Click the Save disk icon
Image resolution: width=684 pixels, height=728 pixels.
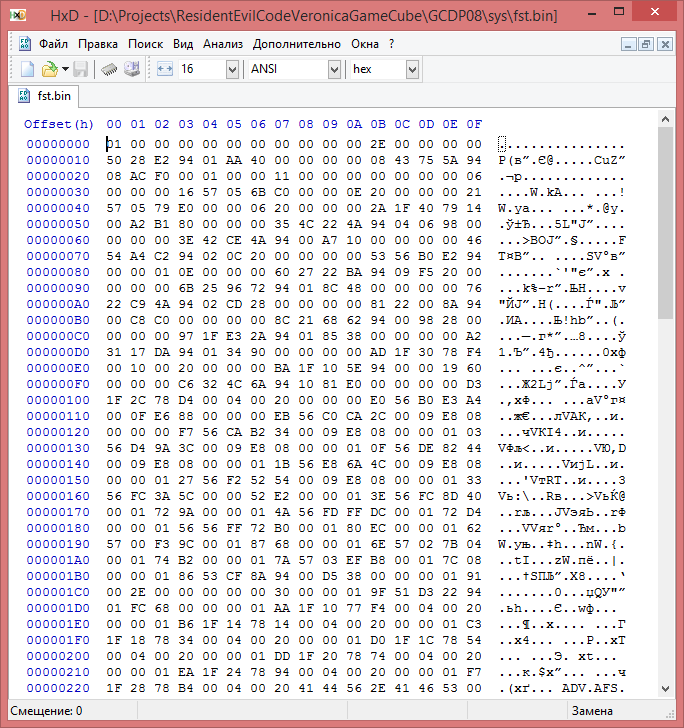(80, 70)
